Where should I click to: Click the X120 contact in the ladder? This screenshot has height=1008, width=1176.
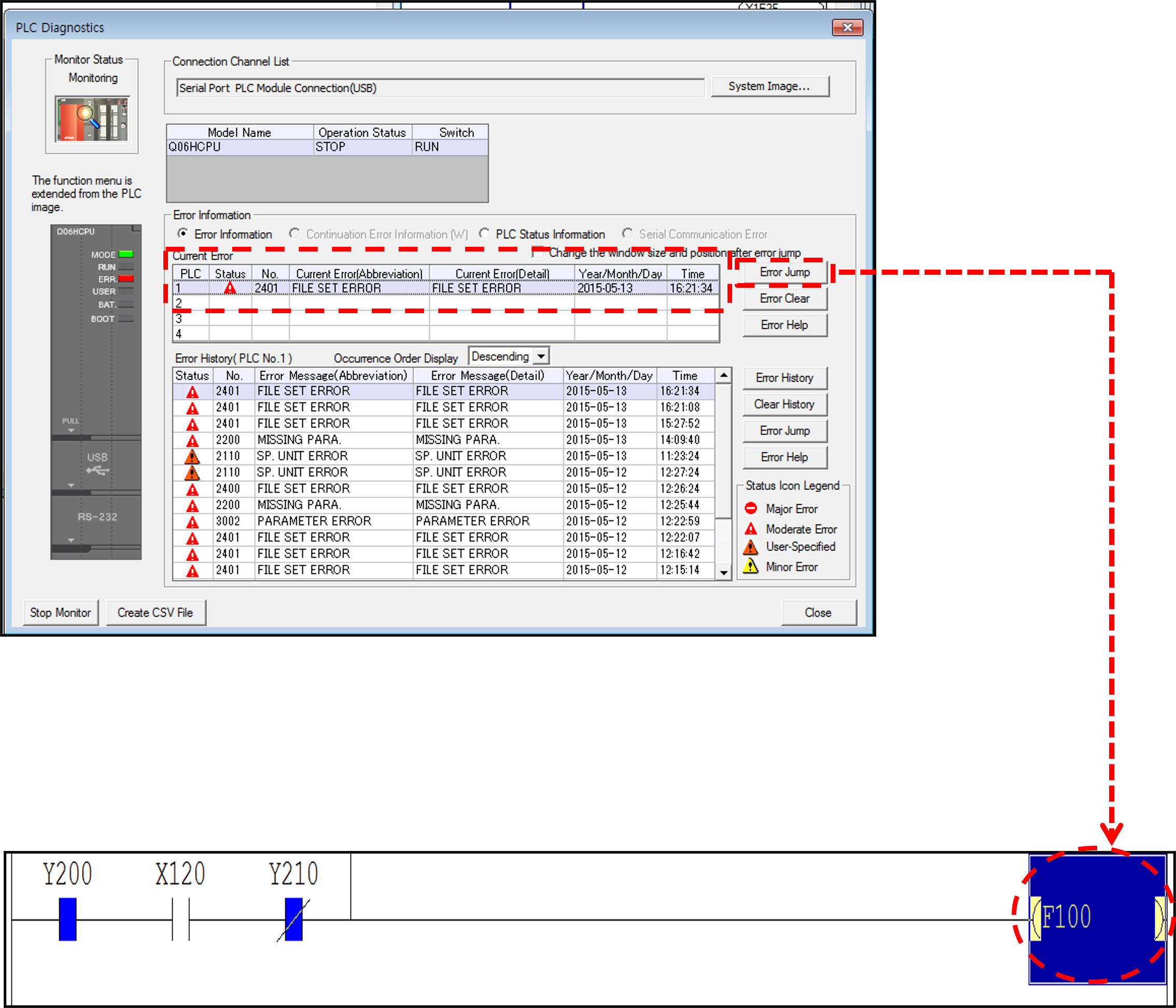[x=180, y=919]
